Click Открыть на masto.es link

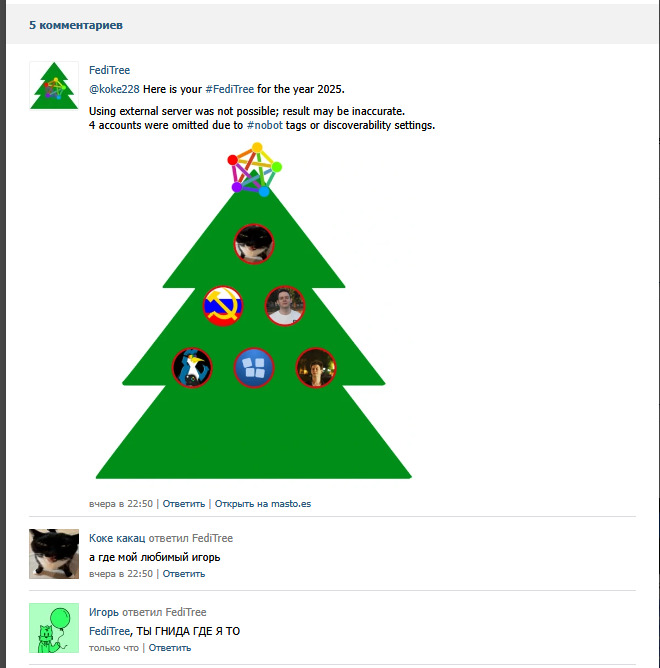(263, 504)
